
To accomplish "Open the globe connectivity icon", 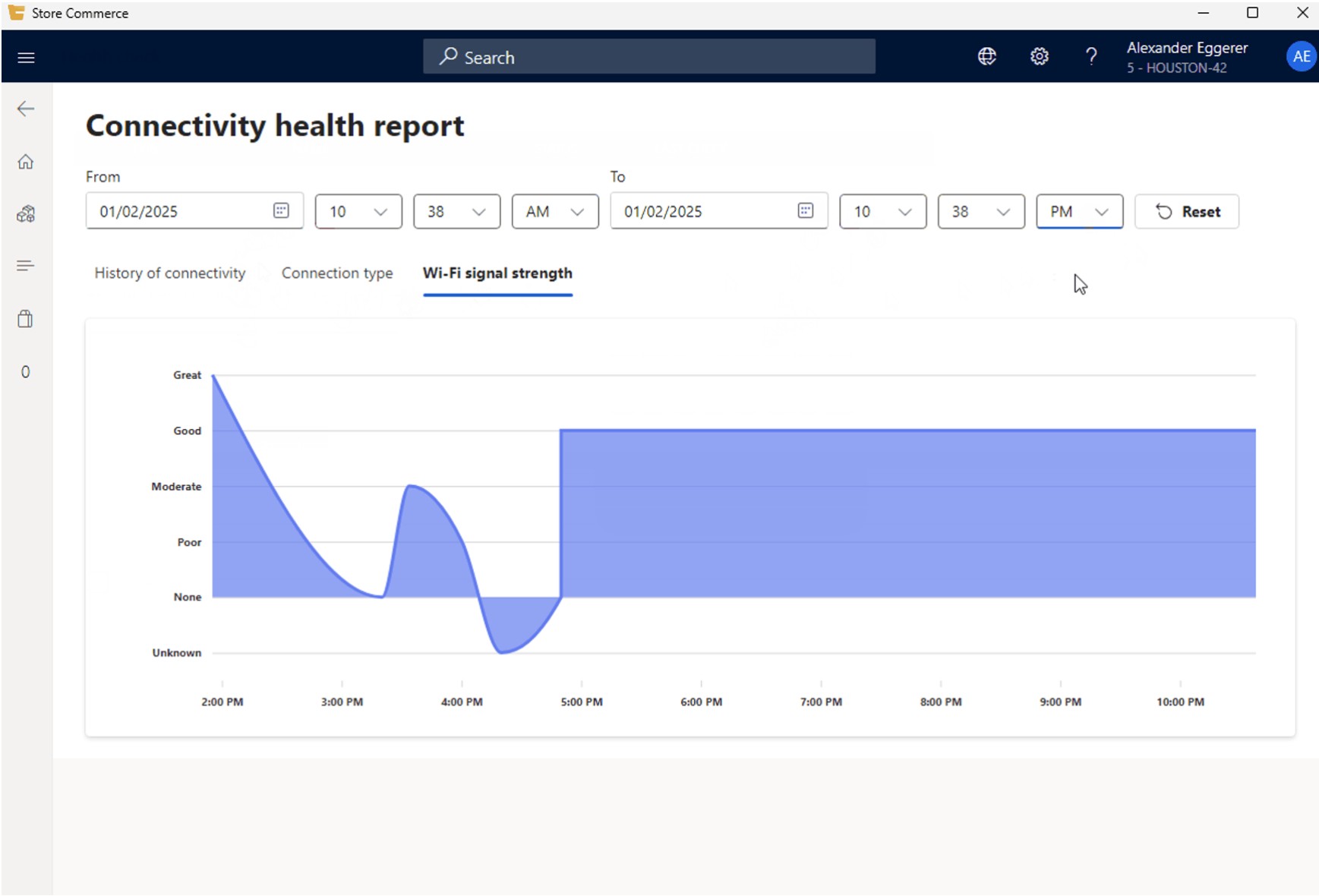I will coord(987,56).
